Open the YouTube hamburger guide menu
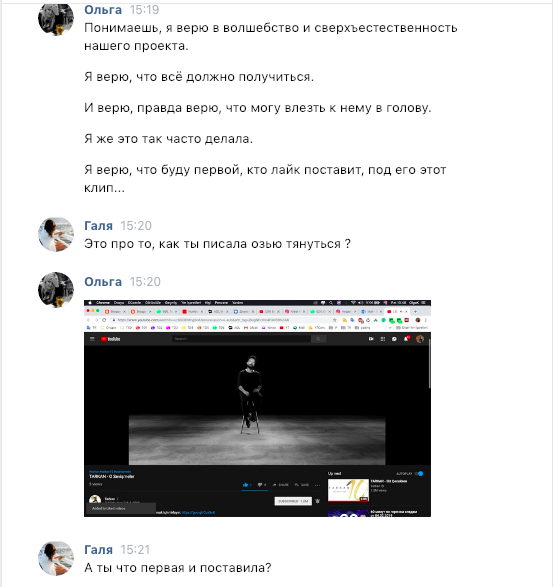This screenshot has width=553, height=587. coord(92,339)
